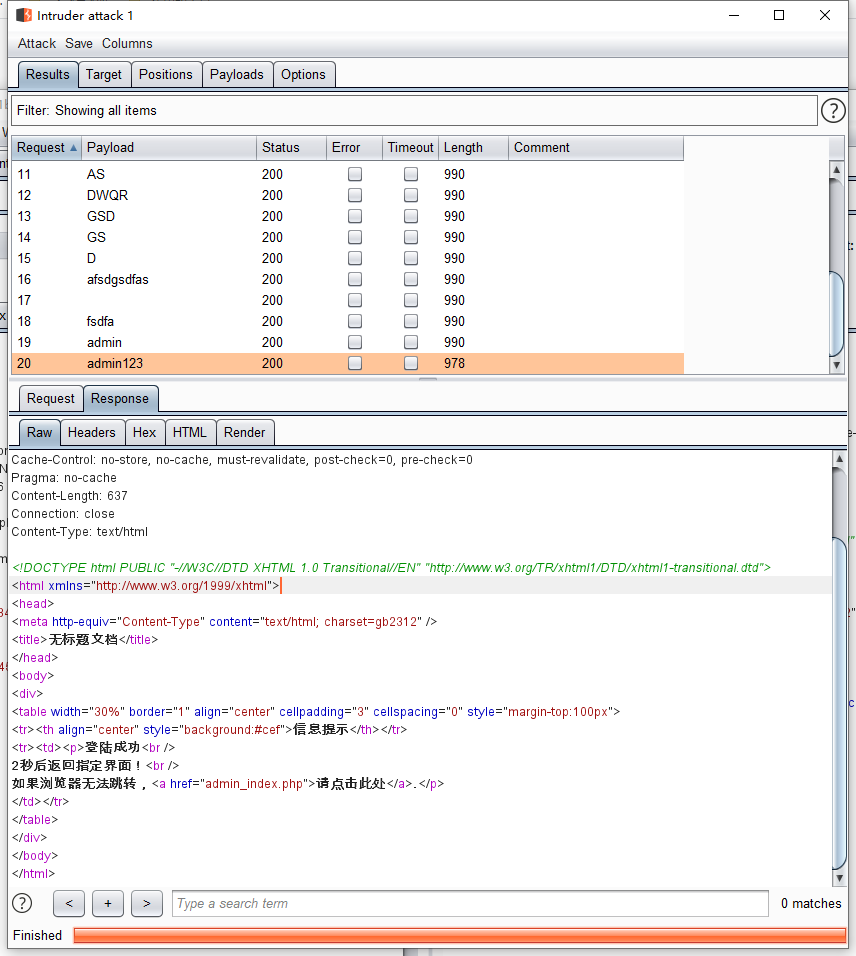856x956 pixels.
Task: Click the Burp Intruder window icon
Action: pos(24,15)
